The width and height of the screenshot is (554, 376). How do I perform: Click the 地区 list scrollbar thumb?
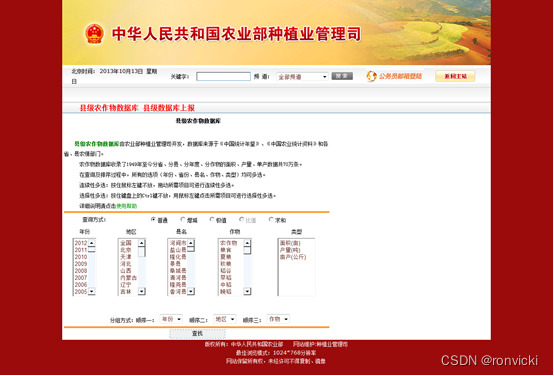[x=142, y=252]
